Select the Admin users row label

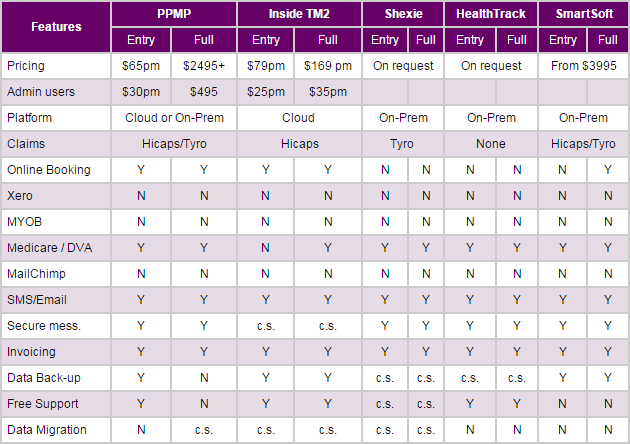point(56,92)
